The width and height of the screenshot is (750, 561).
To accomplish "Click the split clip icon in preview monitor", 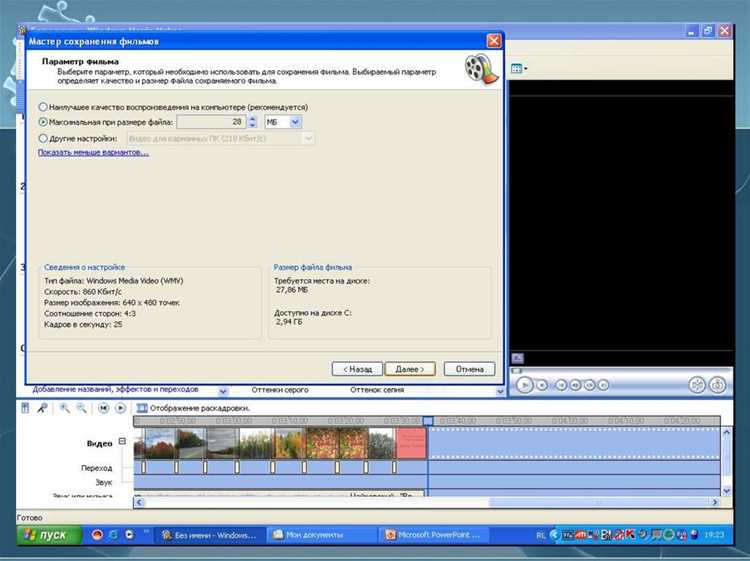I will click(x=697, y=385).
